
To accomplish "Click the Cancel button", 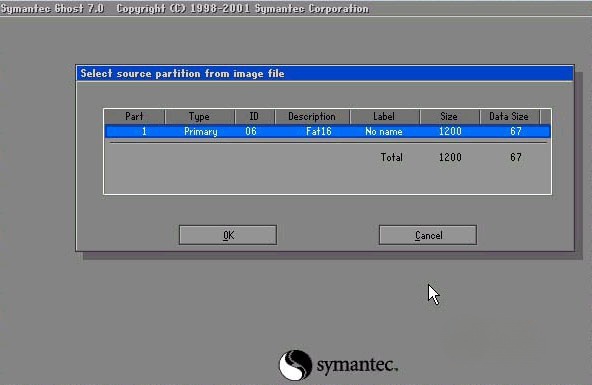I will [x=428, y=235].
